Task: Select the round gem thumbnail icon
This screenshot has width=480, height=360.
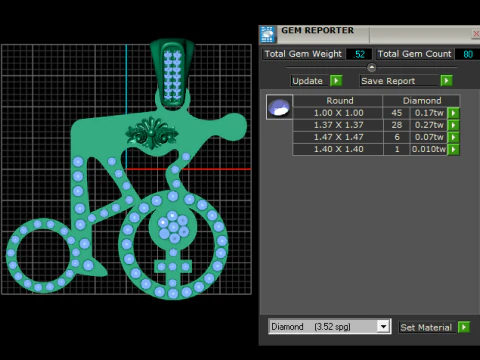Action: (279, 107)
